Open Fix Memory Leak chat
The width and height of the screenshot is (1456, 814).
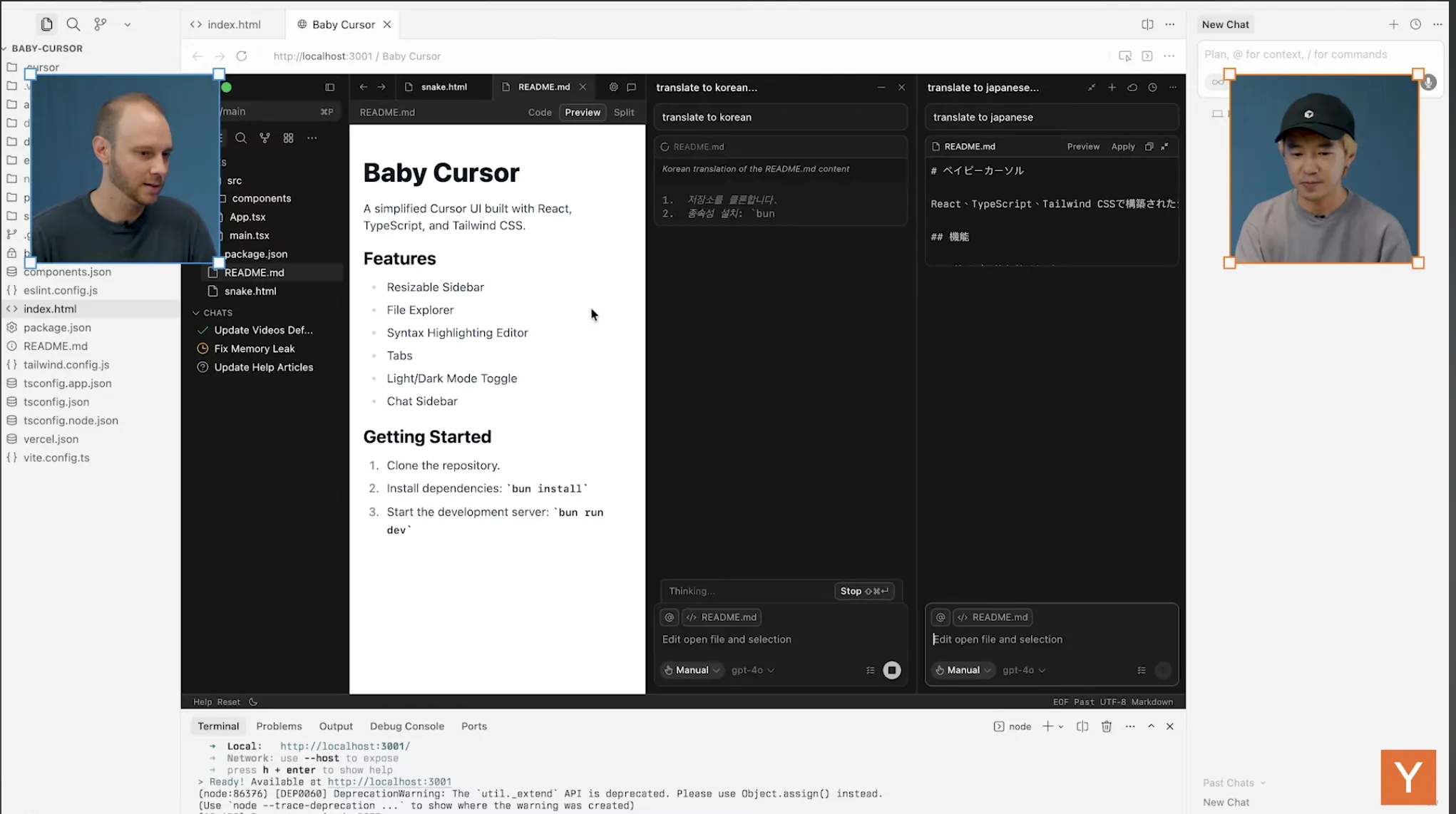click(x=255, y=349)
